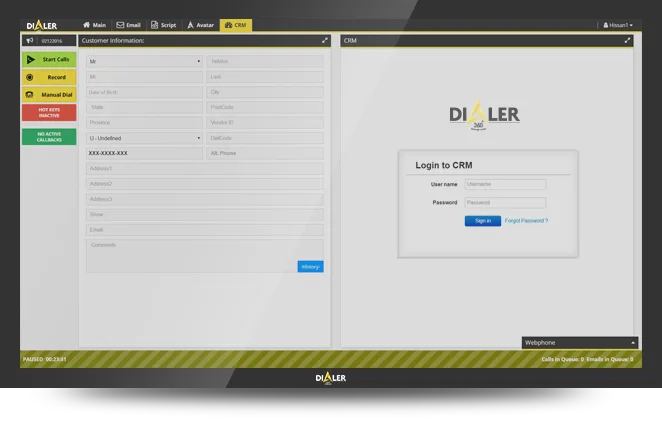Click the MI input field
The image size is (662, 429).
click(144, 77)
